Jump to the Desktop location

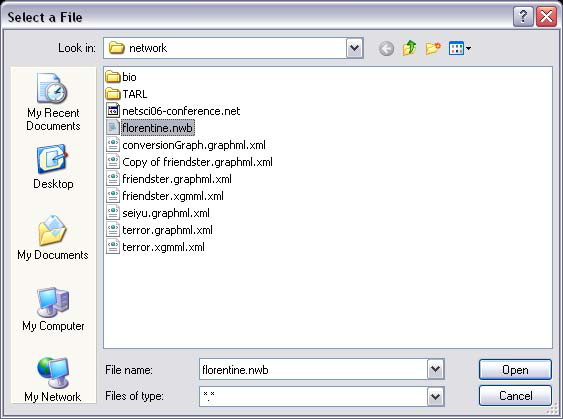click(53, 167)
